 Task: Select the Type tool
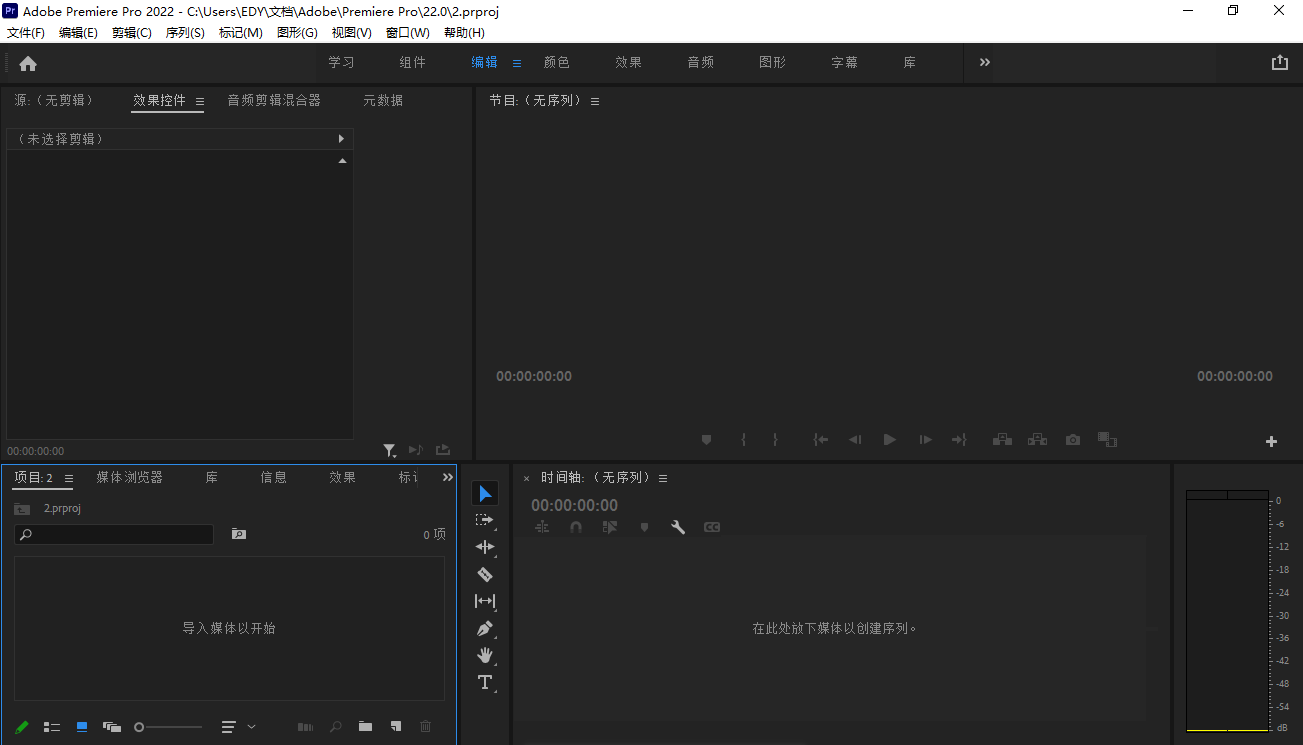coord(485,683)
